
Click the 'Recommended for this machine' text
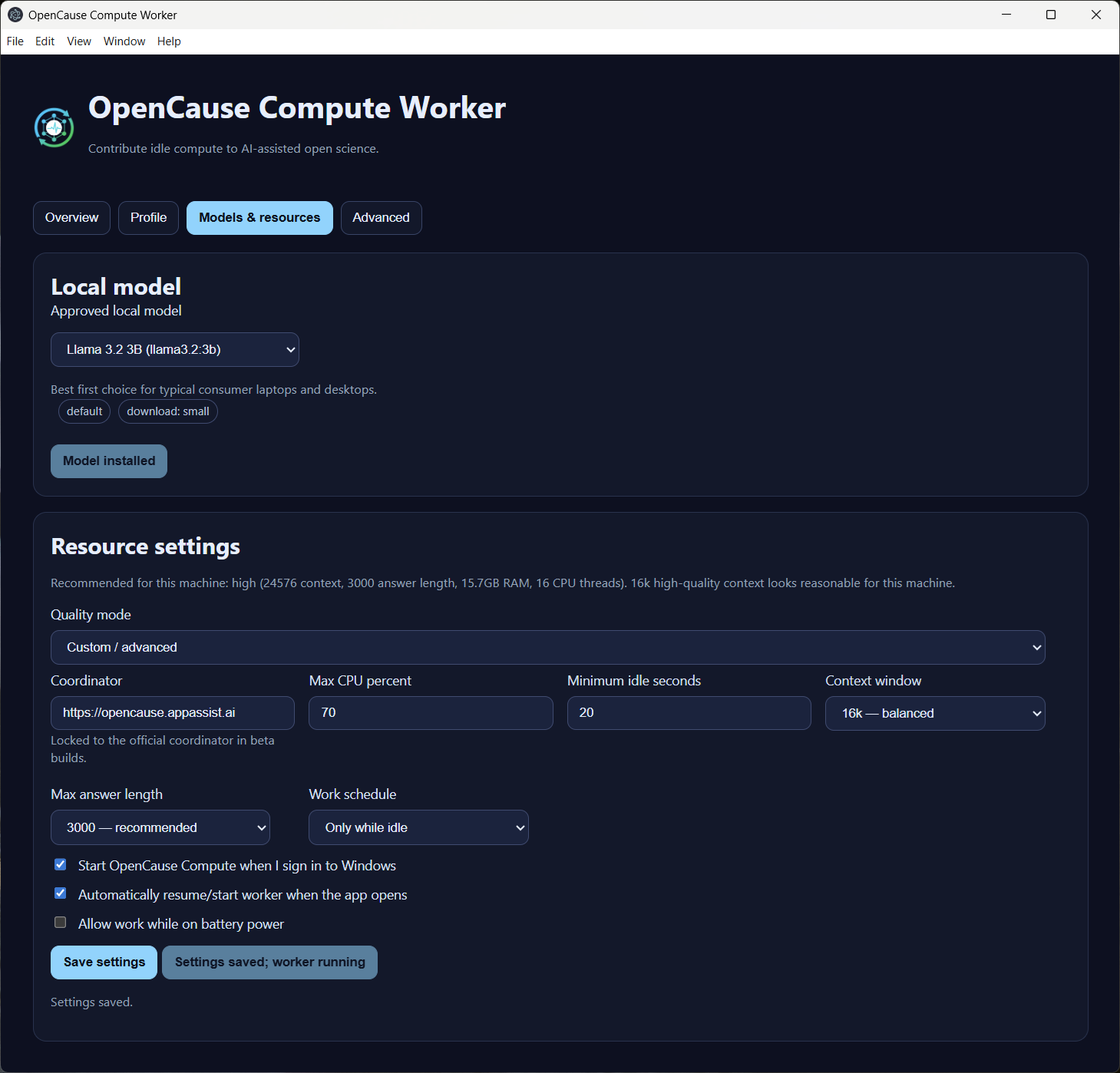[x=503, y=583]
